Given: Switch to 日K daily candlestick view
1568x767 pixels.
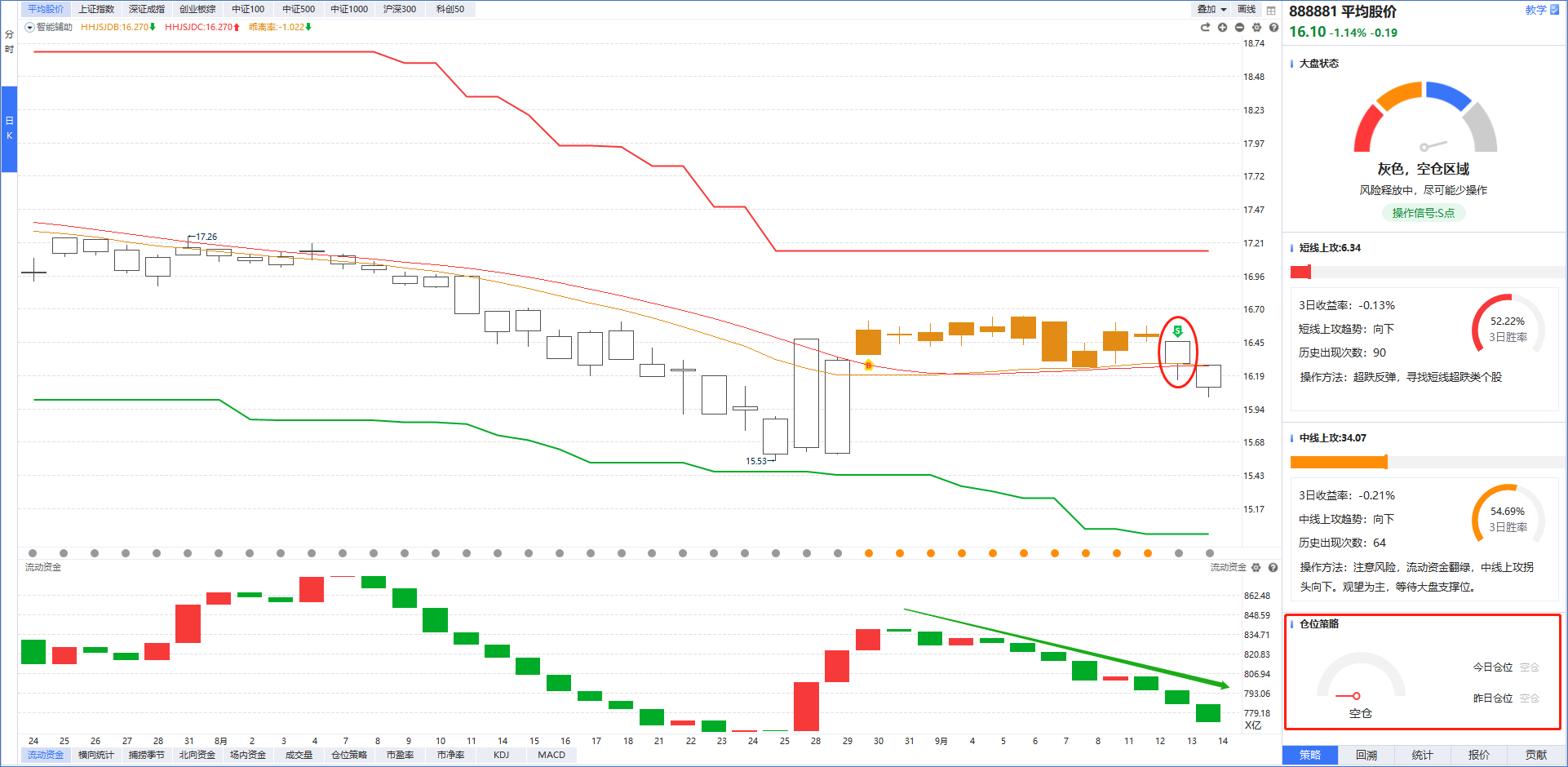Looking at the screenshot, I should tap(9, 128).
